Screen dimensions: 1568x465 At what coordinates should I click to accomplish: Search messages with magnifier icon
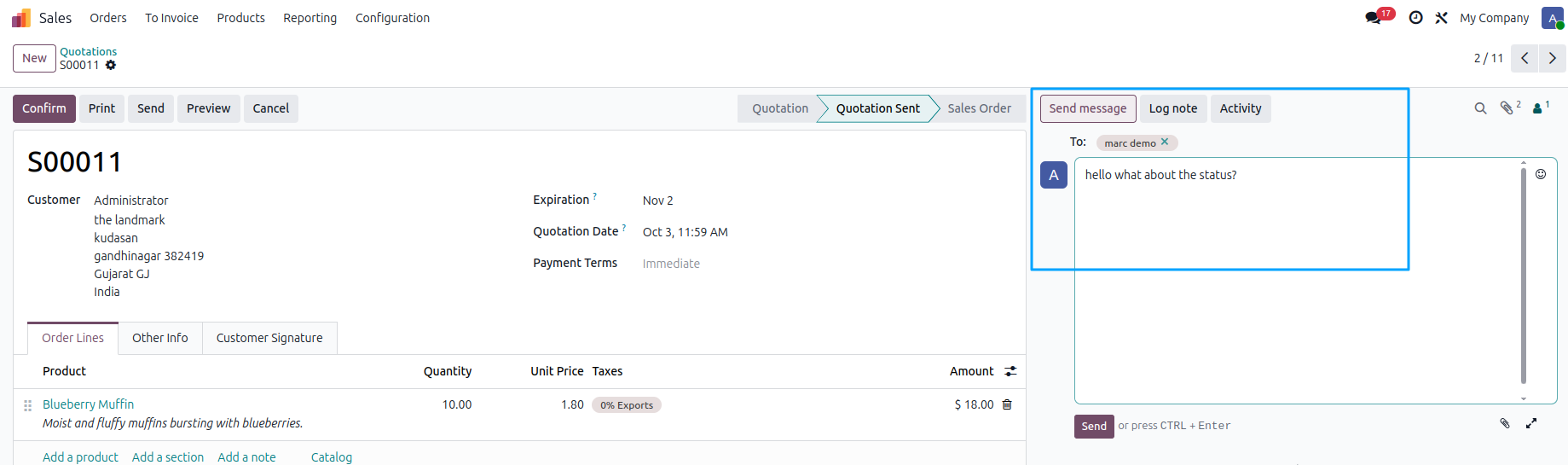tap(1481, 108)
